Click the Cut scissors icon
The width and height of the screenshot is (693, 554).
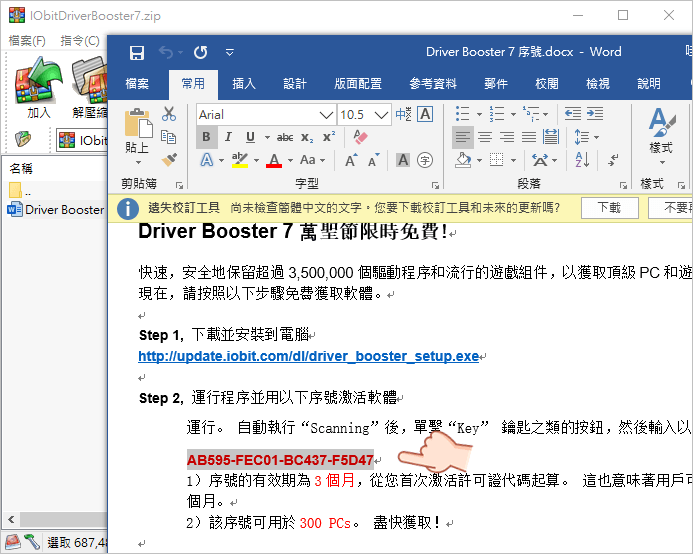169,114
